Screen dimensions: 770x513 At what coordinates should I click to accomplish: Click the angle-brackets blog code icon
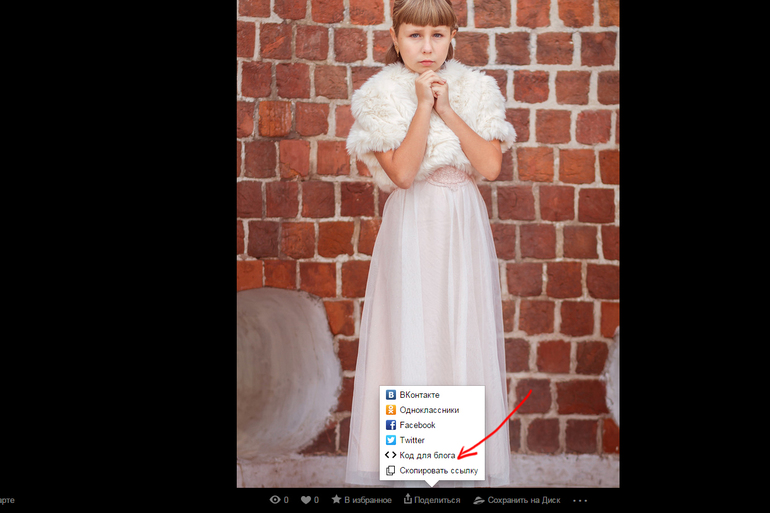391,455
